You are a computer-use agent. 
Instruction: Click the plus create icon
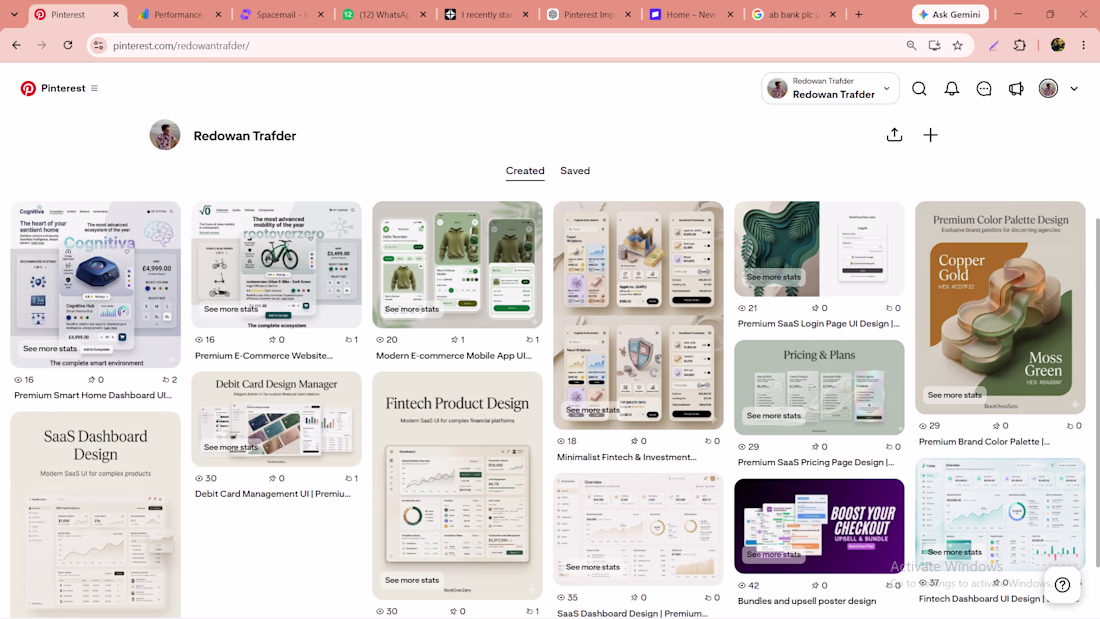[930, 135]
